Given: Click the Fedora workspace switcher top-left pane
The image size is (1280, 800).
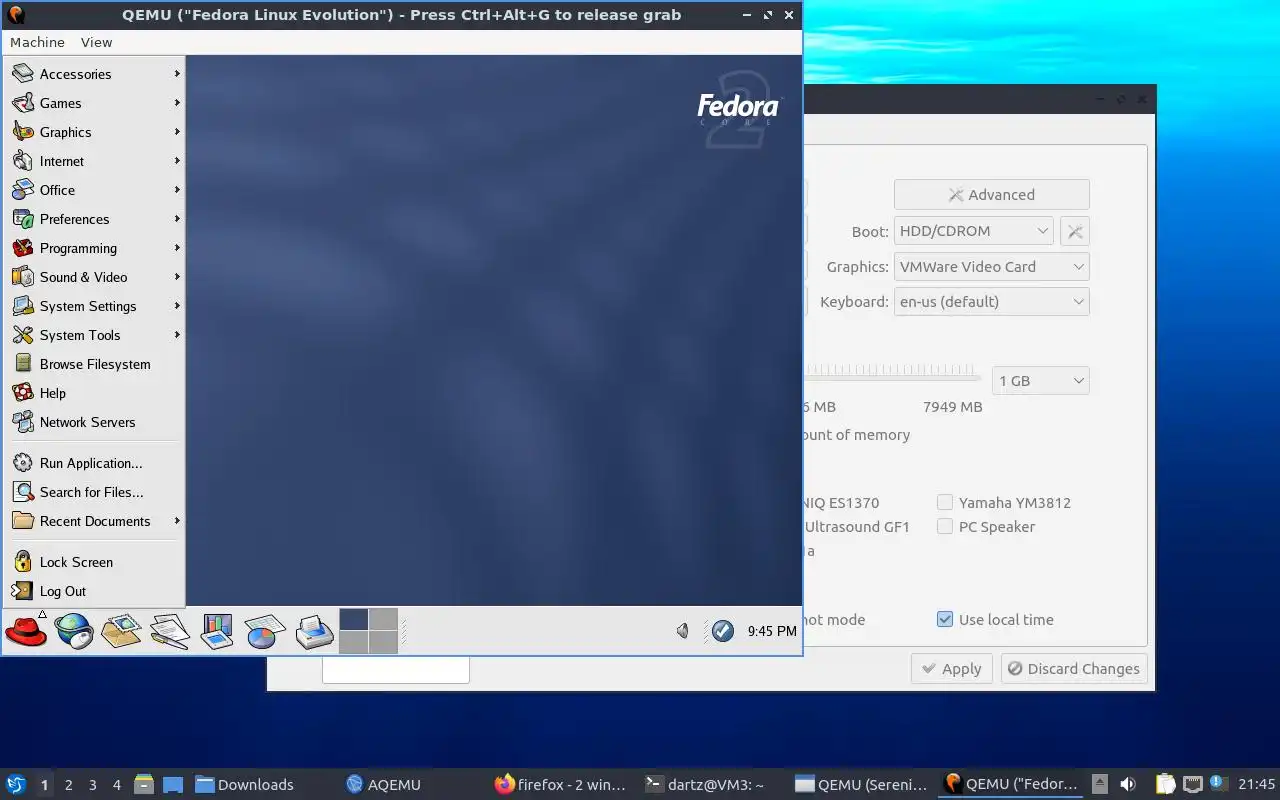Looking at the screenshot, I should click(354, 620).
